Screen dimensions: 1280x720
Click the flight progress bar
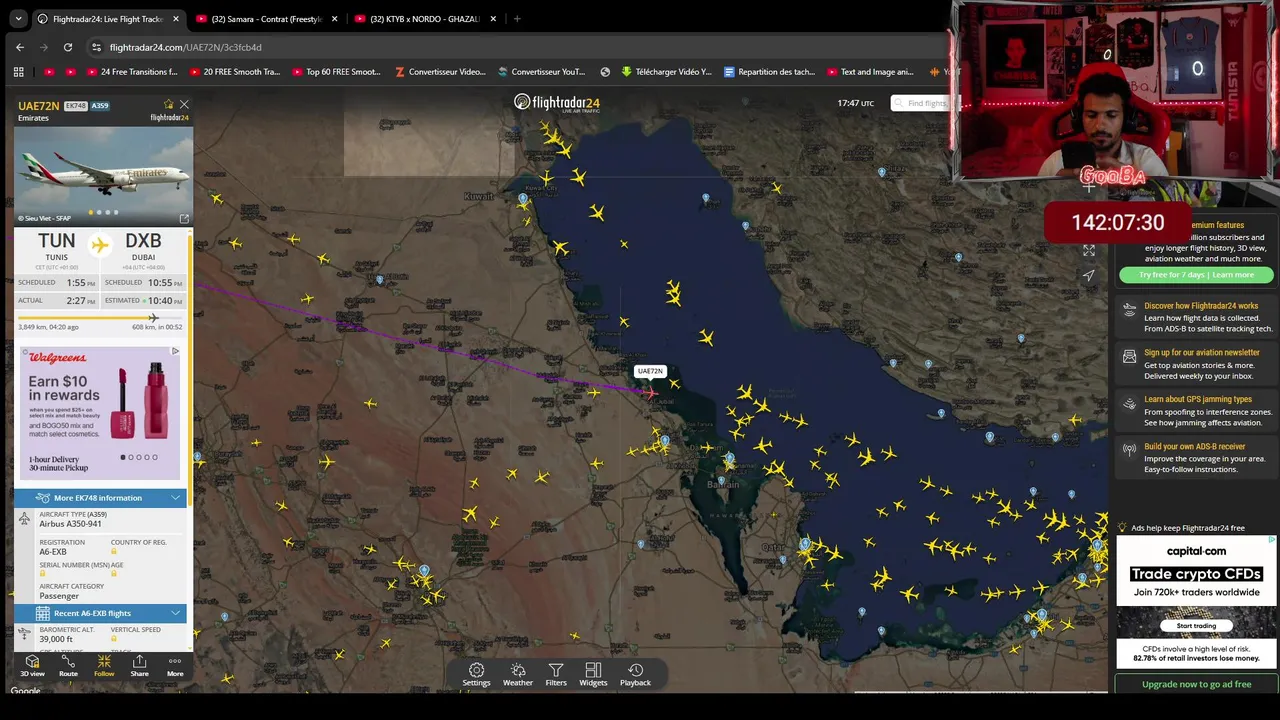pos(100,318)
